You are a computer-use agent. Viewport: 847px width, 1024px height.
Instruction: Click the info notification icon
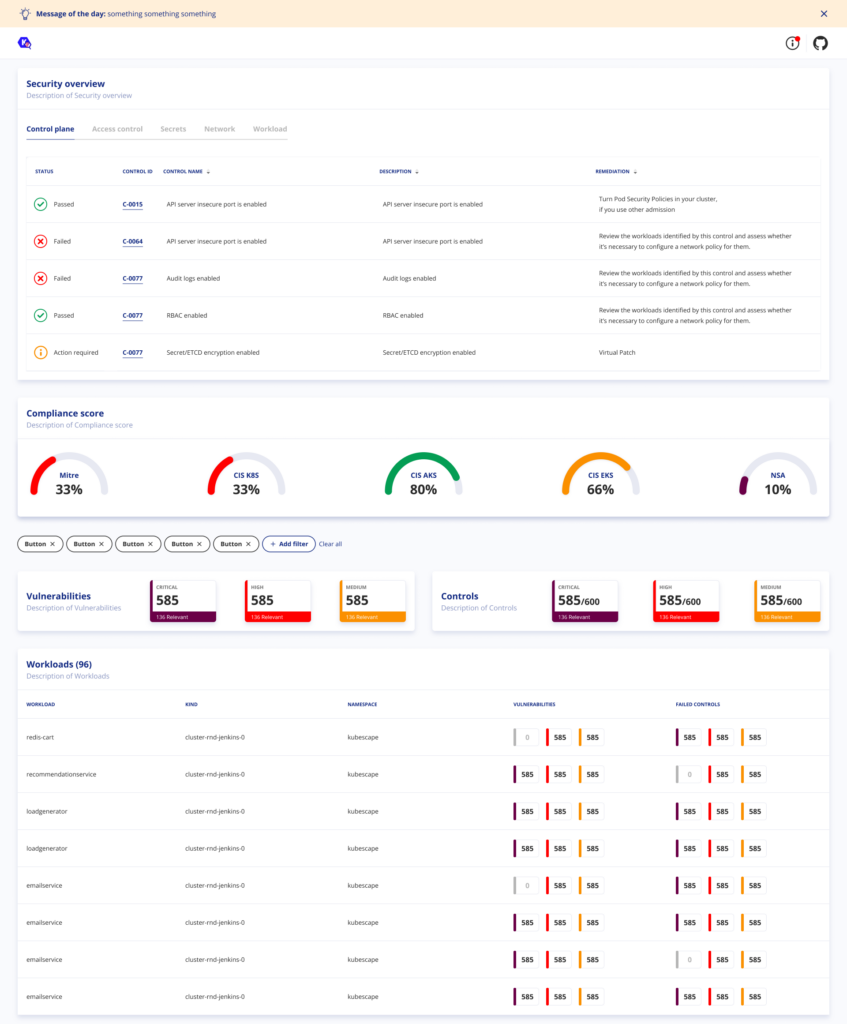coord(792,43)
